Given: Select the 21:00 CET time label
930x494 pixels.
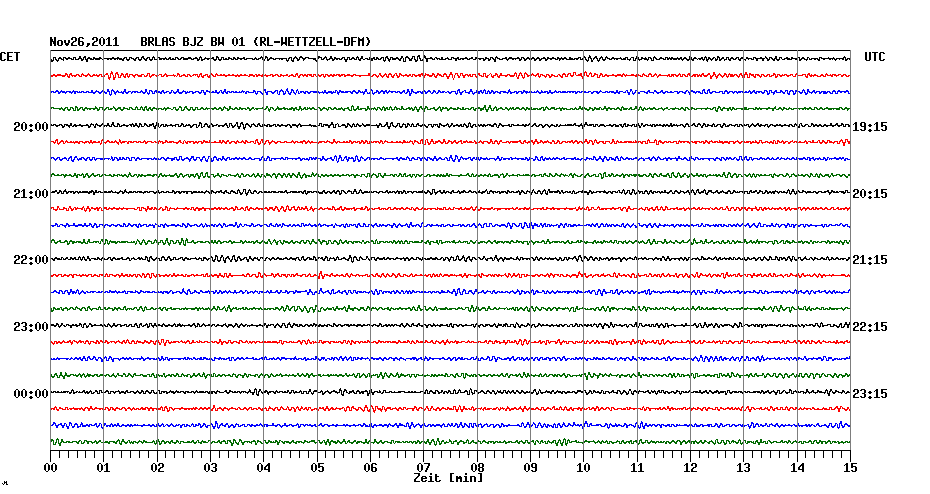Looking at the screenshot, I should tap(31, 193).
